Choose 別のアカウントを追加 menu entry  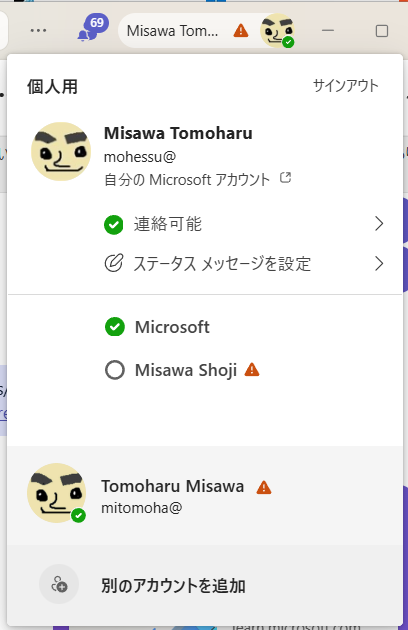[205, 585]
